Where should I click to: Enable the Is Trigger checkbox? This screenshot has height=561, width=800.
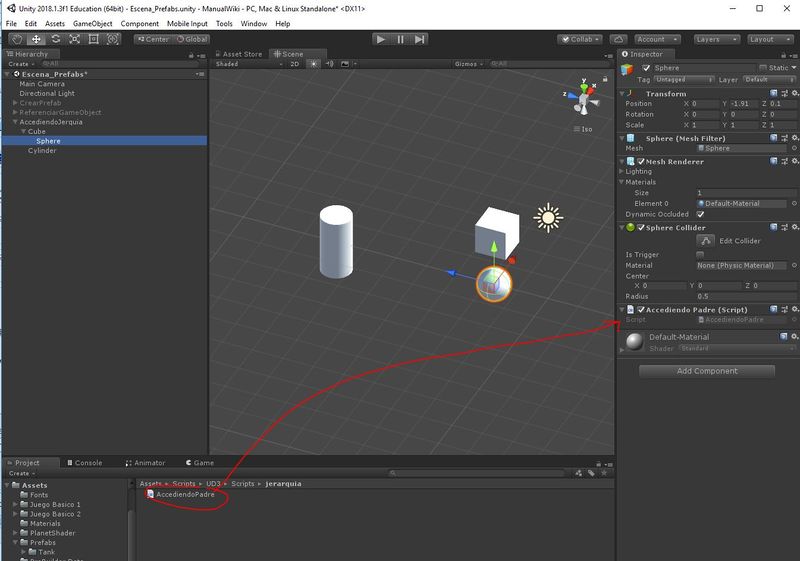tap(700, 254)
